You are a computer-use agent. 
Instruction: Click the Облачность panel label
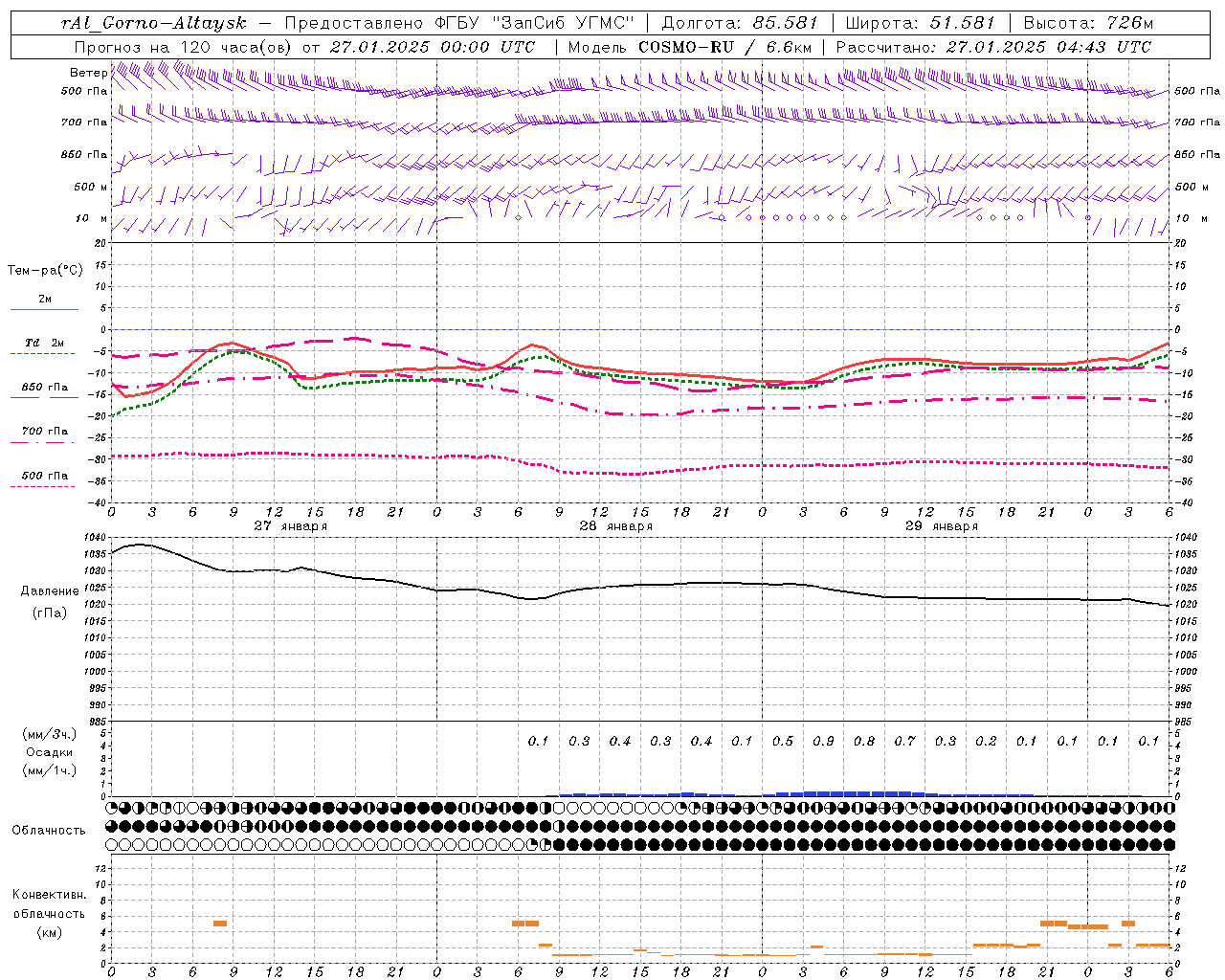pos(49,831)
